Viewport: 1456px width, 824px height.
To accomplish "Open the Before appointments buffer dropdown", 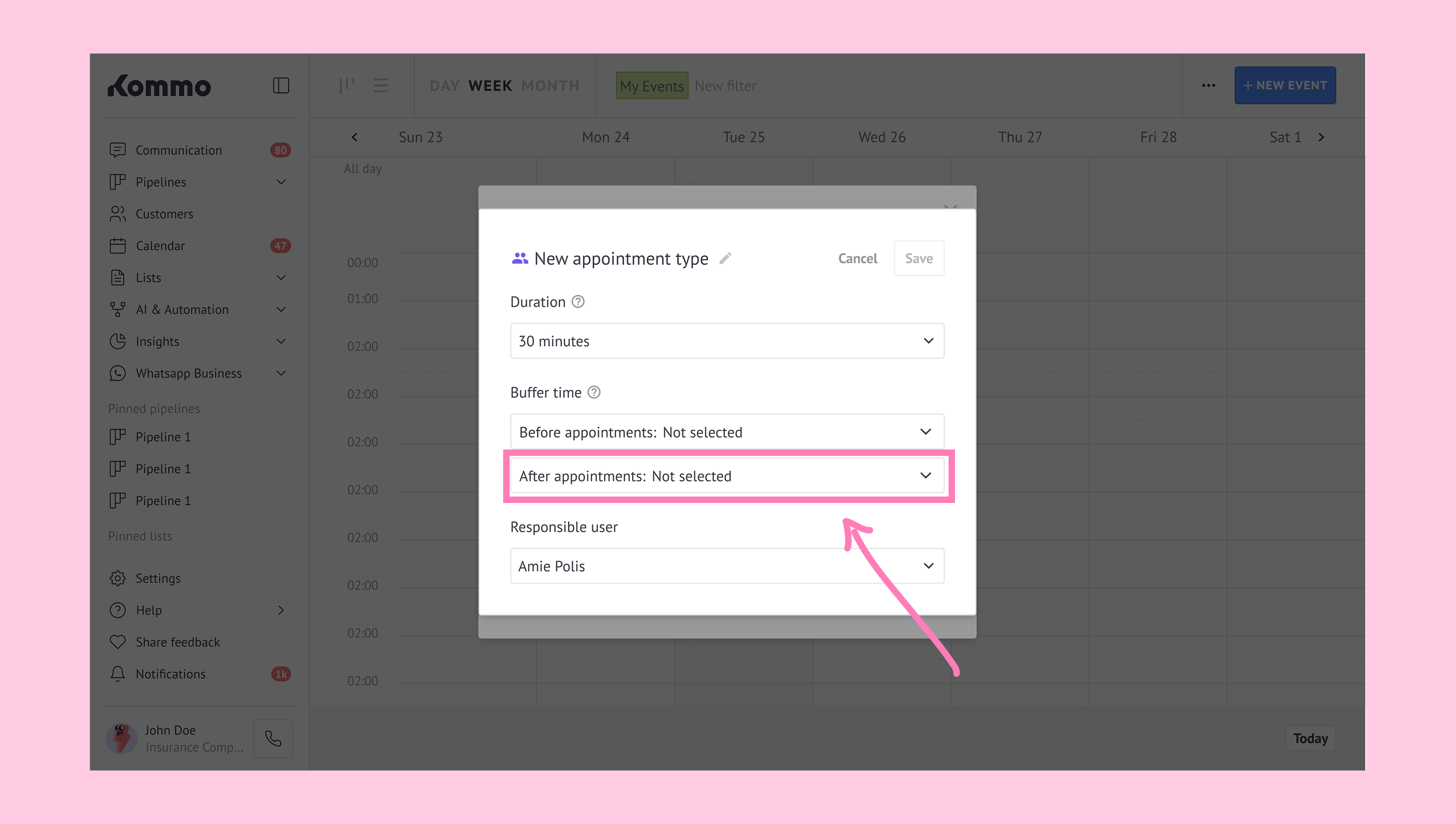I will tap(726, 432).
